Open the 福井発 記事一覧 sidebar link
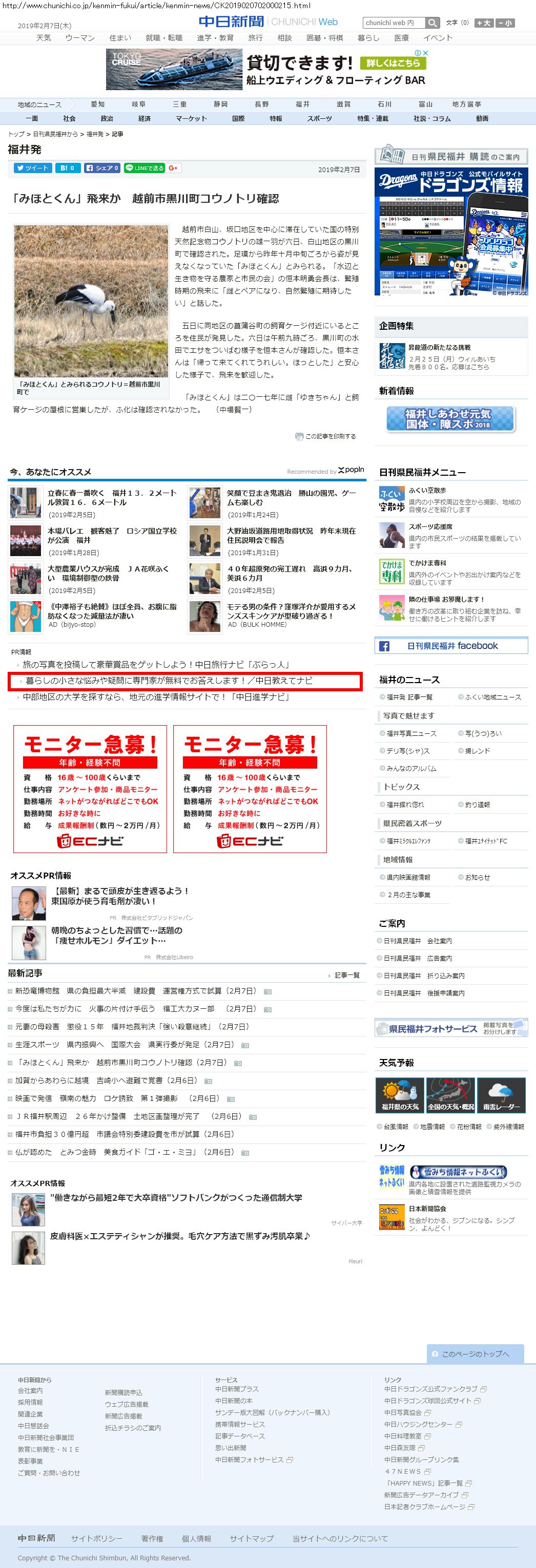This screenshot has height=1568, width=536. [x=409, y=697]
